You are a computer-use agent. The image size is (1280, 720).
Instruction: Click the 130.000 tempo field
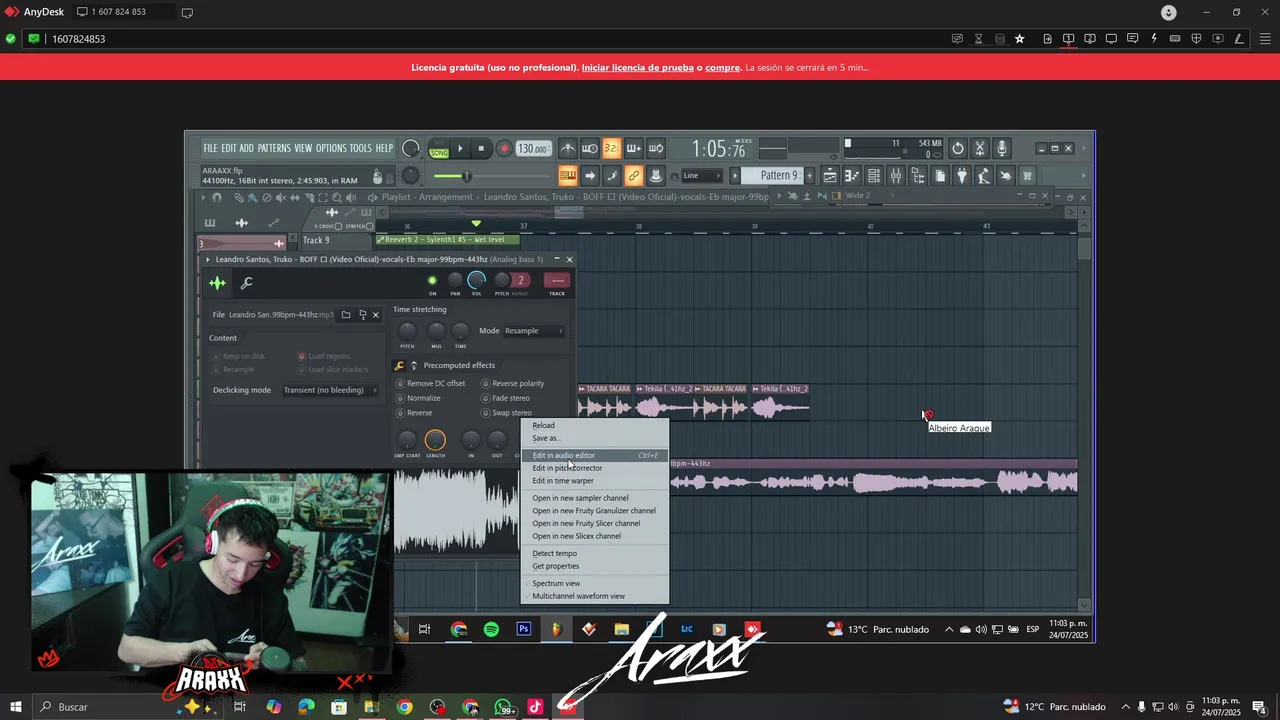click(533, 149)
